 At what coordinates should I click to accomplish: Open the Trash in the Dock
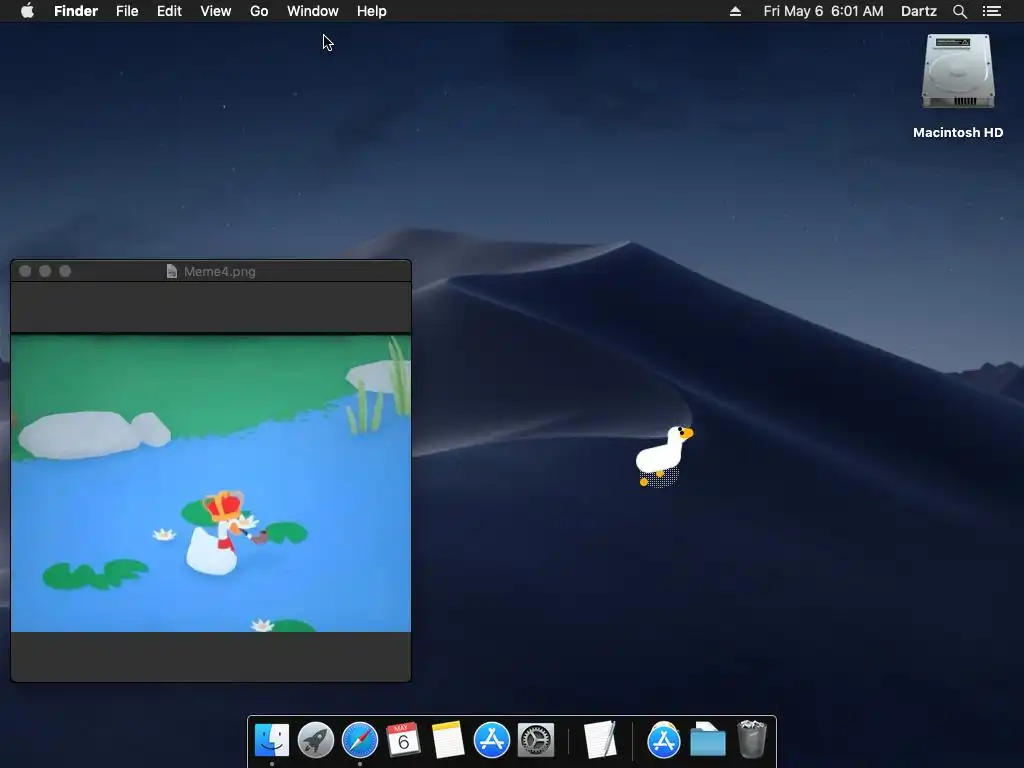click(x=752, y=739)
